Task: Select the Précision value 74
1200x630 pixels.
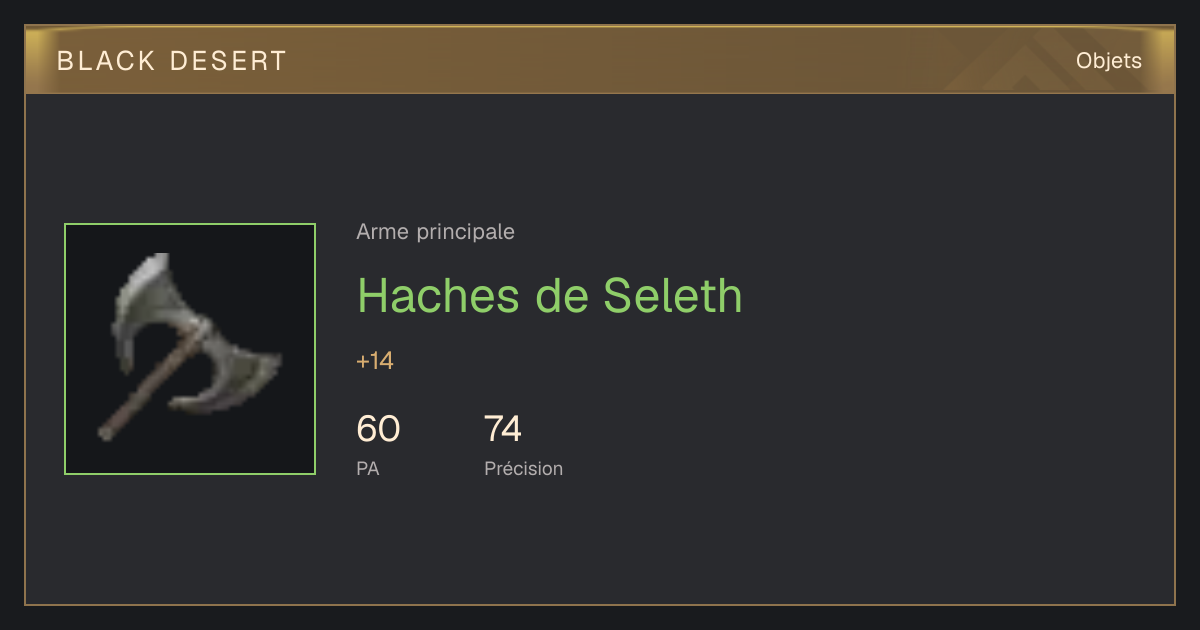Action: (503, 429)
